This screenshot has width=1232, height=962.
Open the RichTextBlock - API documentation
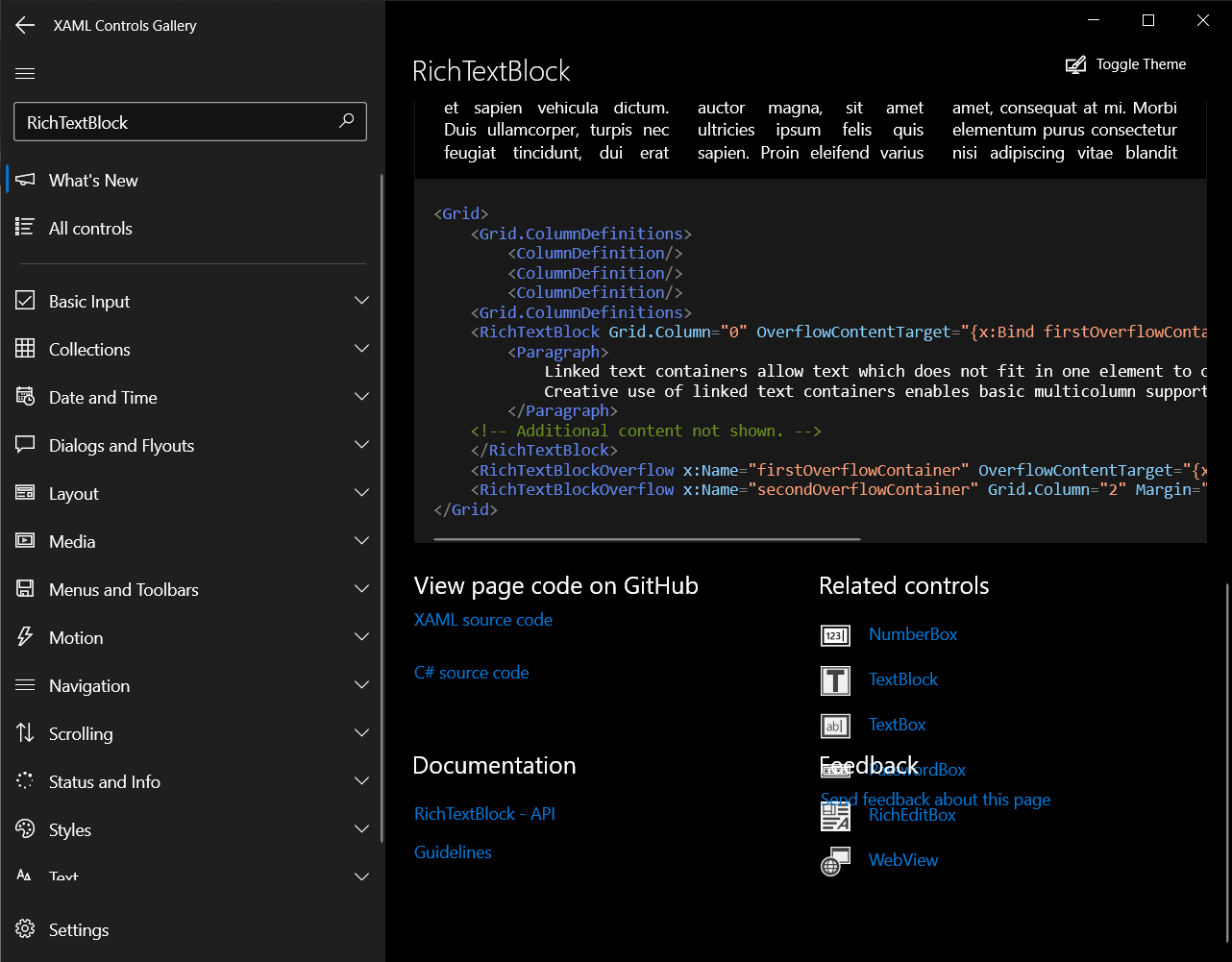point(484,813)
